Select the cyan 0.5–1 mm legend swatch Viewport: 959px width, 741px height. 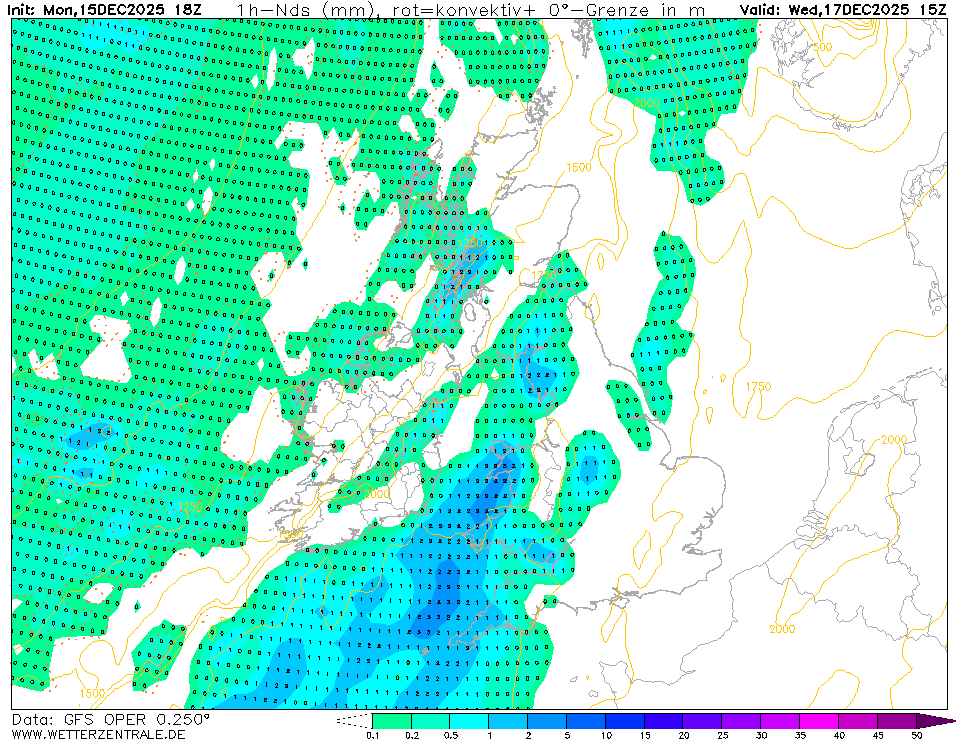469,720
